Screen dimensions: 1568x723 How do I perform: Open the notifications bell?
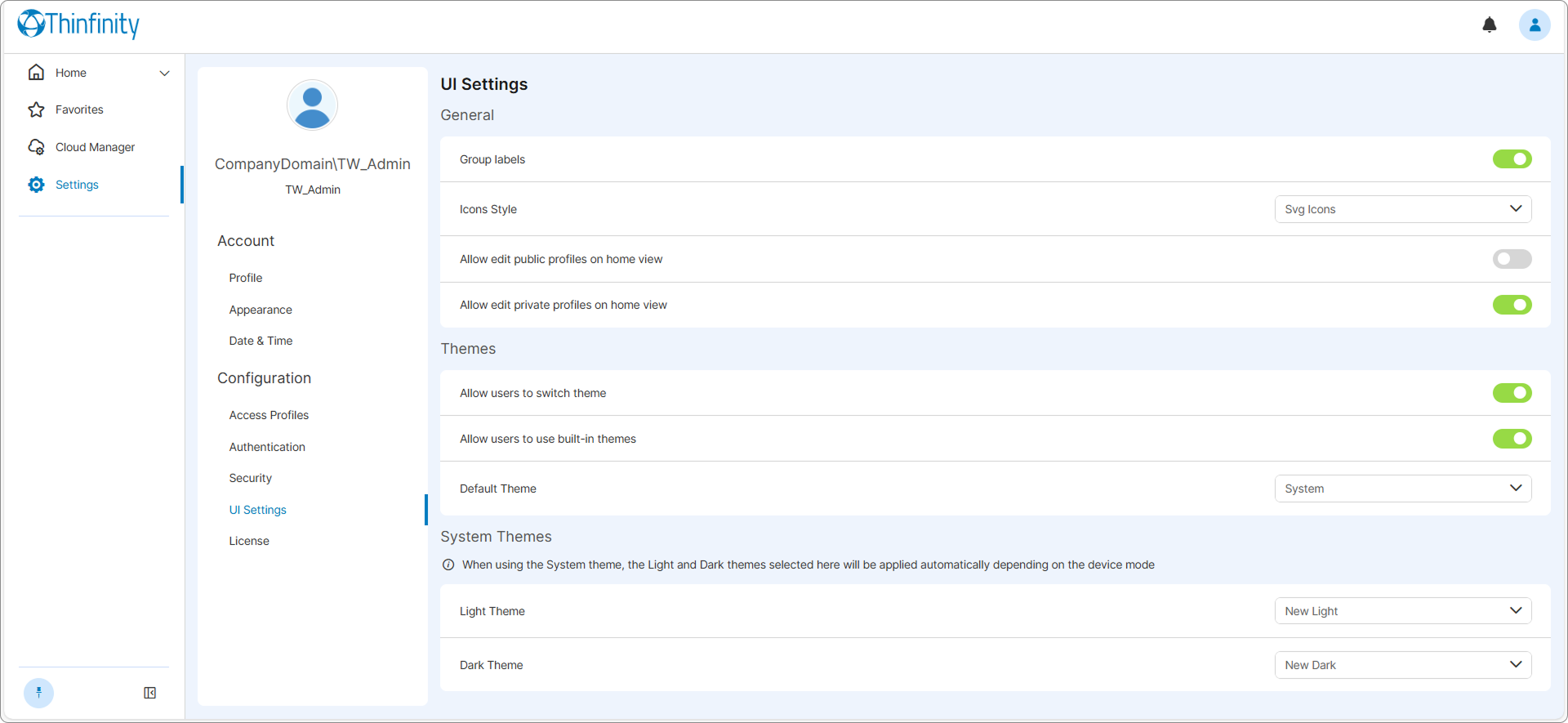[1490, 25]
